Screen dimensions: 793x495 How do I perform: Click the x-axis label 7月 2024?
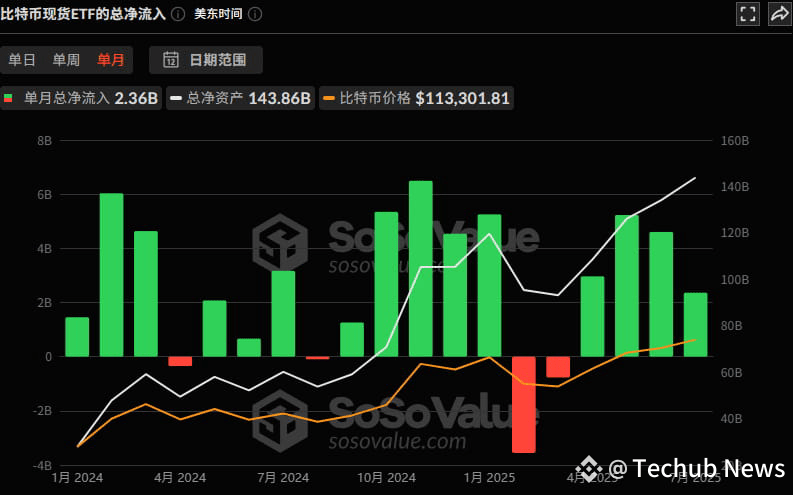(x=283, y=477)
